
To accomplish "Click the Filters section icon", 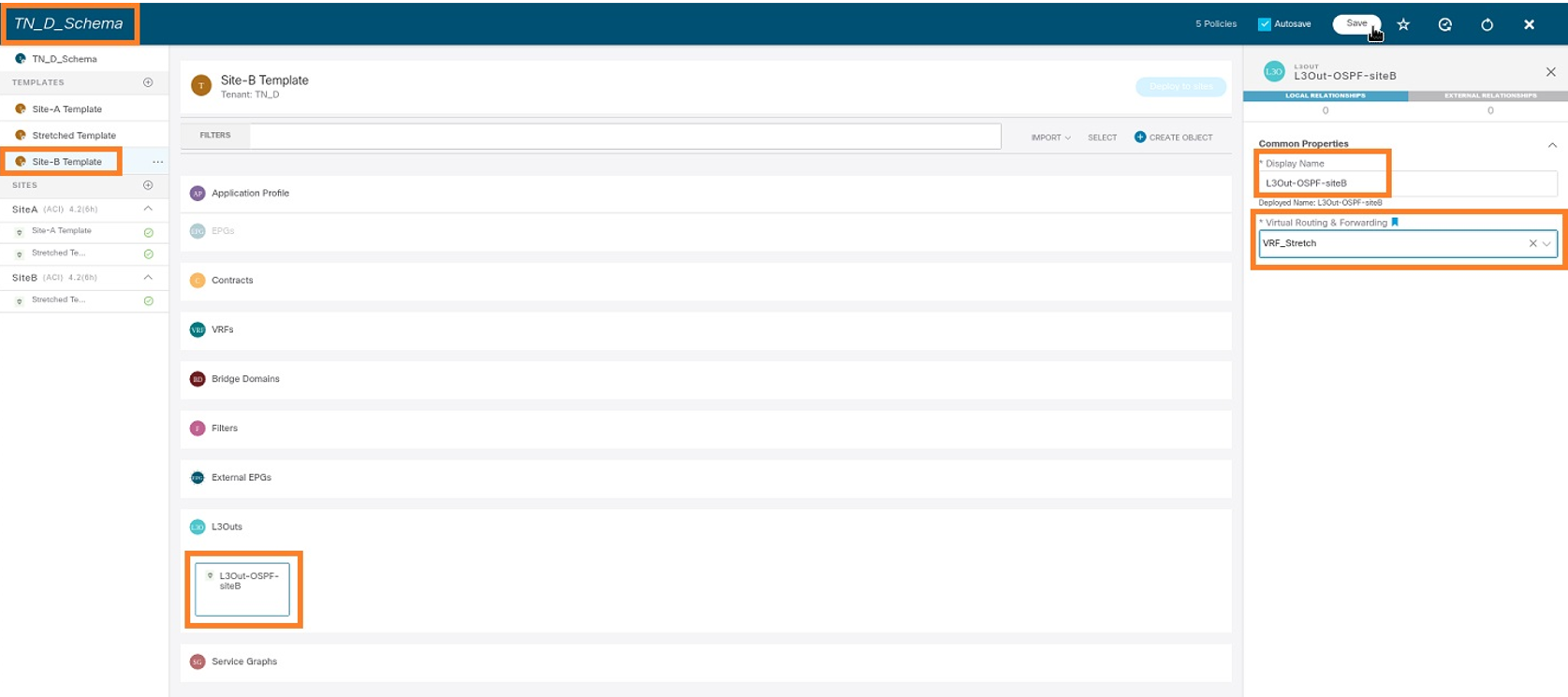I will (198, 428).
